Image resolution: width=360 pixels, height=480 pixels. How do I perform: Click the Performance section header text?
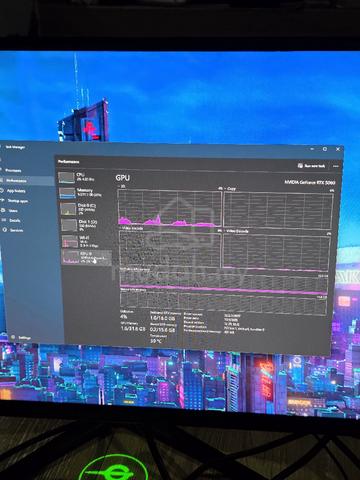pos(69,162)
